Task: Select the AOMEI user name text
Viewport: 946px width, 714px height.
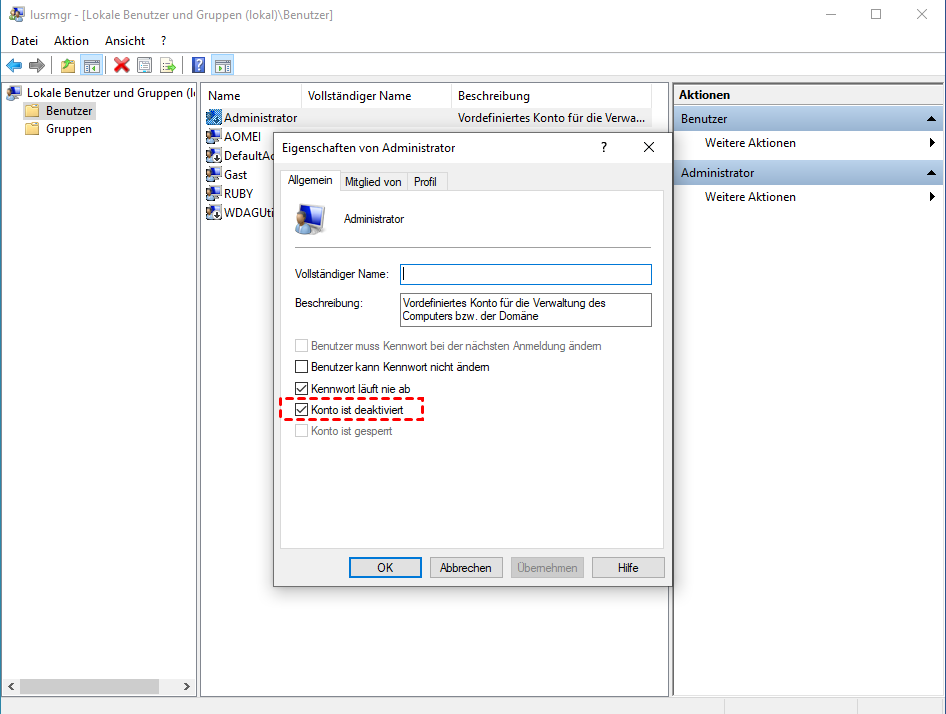Action: 243,136
